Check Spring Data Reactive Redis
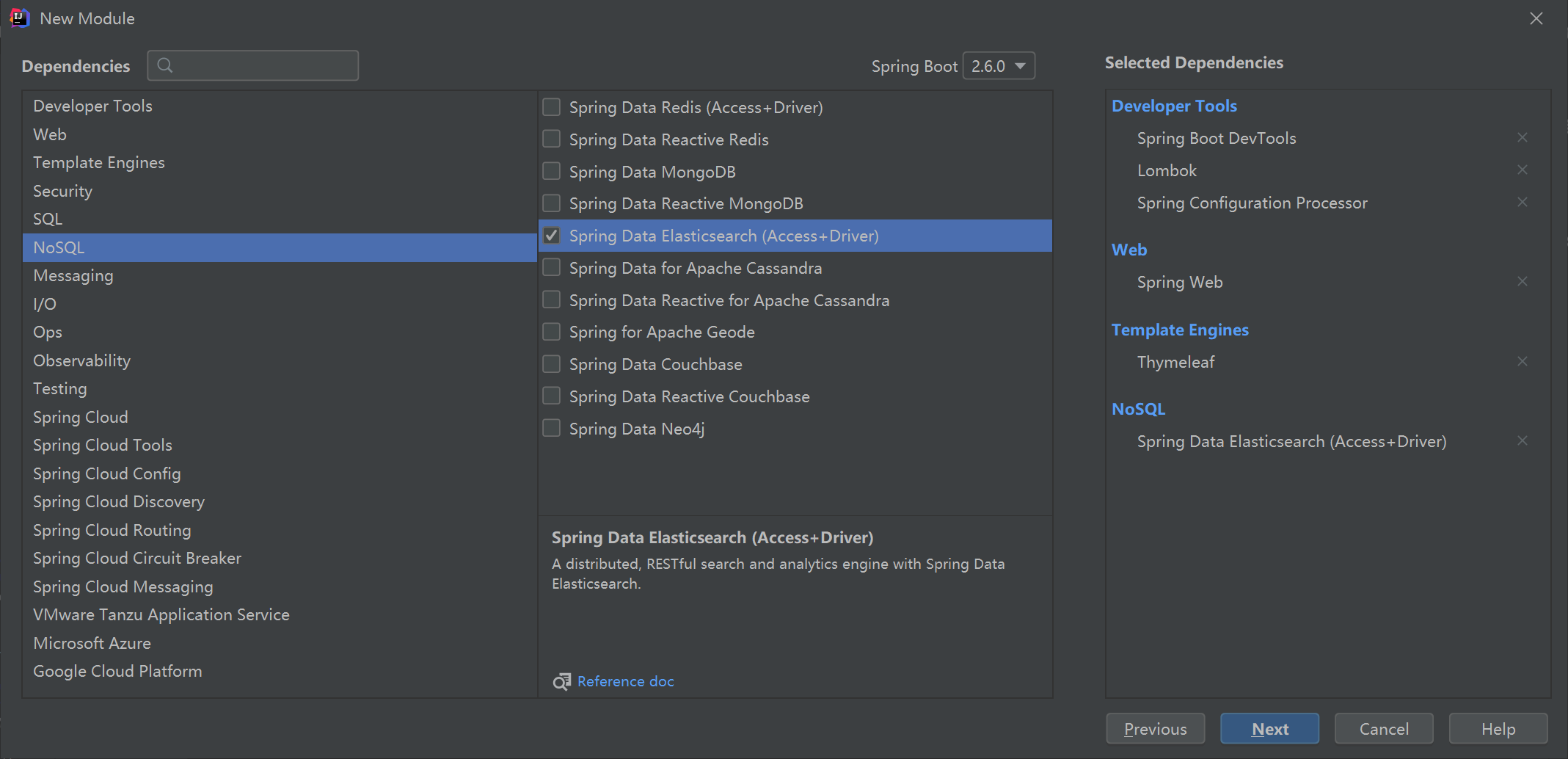The height and width of the screenshot is (759, 1568). [x=551, y=139]
